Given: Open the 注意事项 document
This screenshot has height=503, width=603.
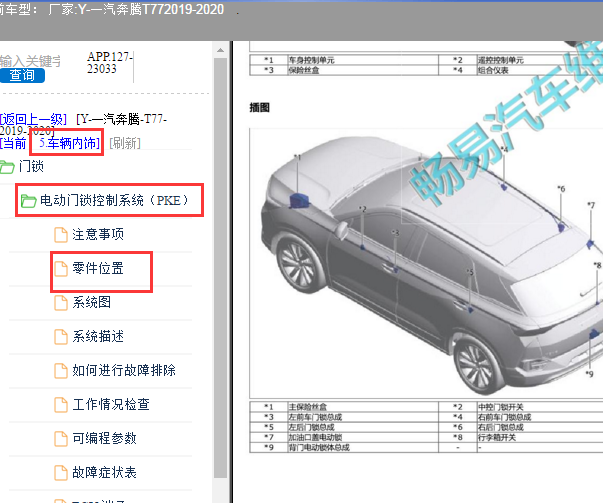Looking at the screenshot, I should [x=98, y=234].
